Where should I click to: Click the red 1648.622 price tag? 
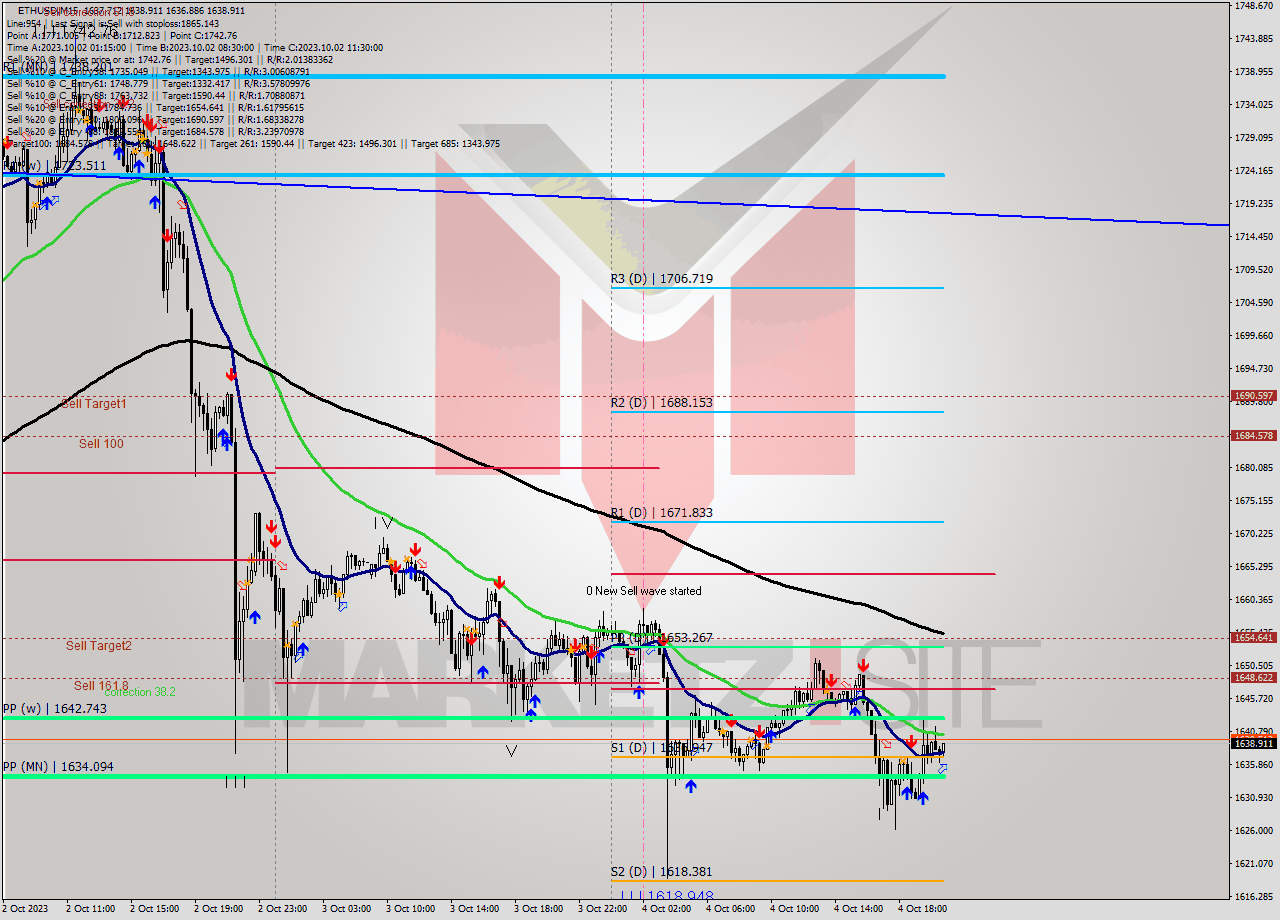pyautogui.click(x=1253, y=677)
